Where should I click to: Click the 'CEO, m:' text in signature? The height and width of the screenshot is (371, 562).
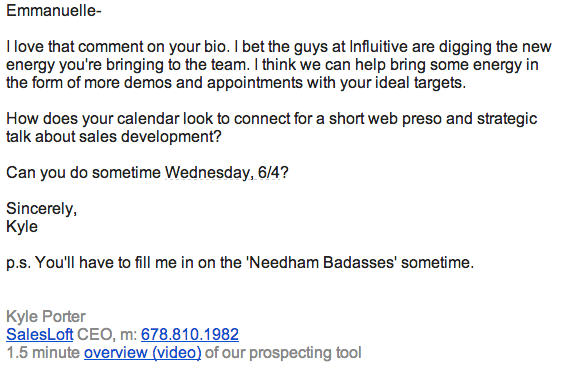107,334
